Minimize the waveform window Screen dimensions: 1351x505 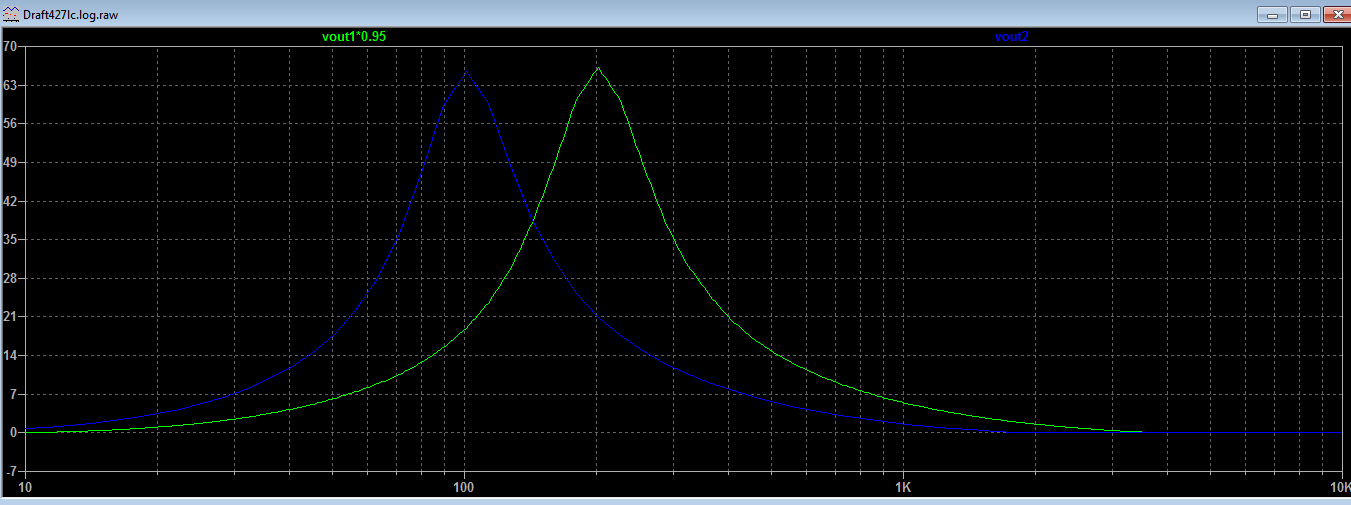tap(1273, 14)
